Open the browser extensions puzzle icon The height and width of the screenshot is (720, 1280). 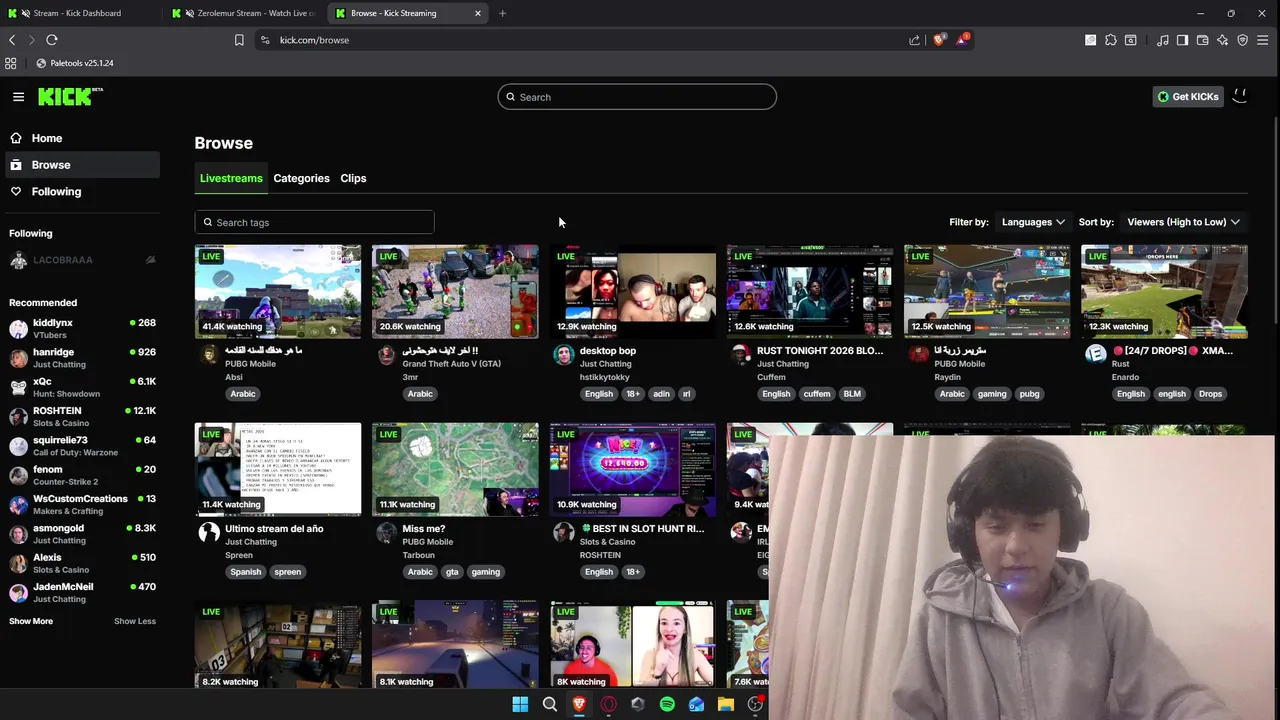point(1110,40)
